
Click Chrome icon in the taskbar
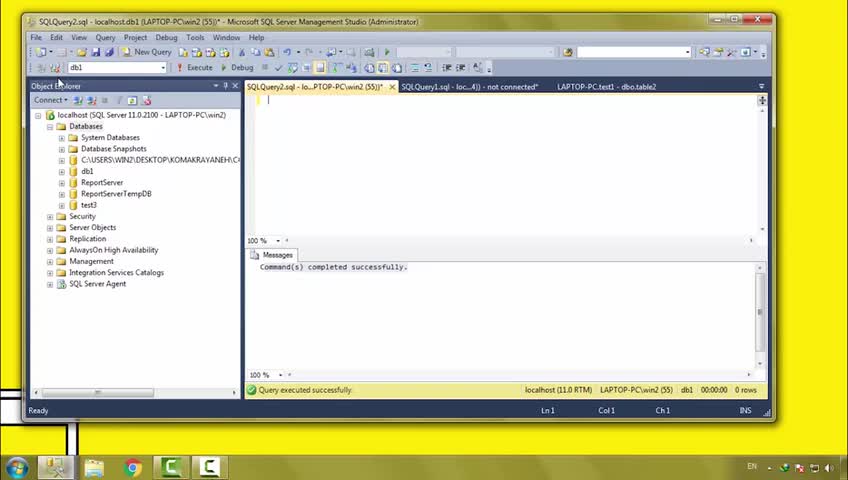132,468
